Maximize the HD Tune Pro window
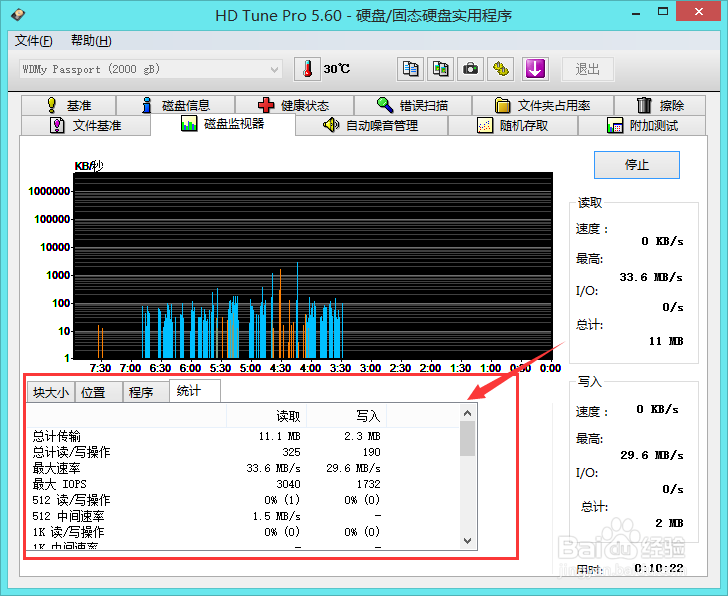The height and width of the screenshot is (596, 728). coord(663,12)
